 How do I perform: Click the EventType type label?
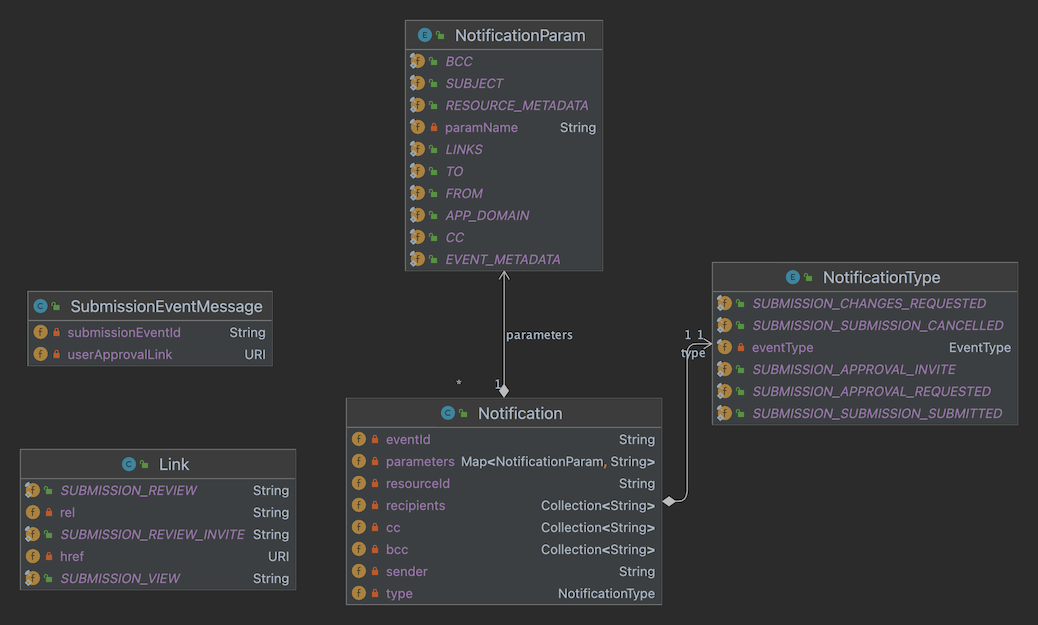pos(980,348)
